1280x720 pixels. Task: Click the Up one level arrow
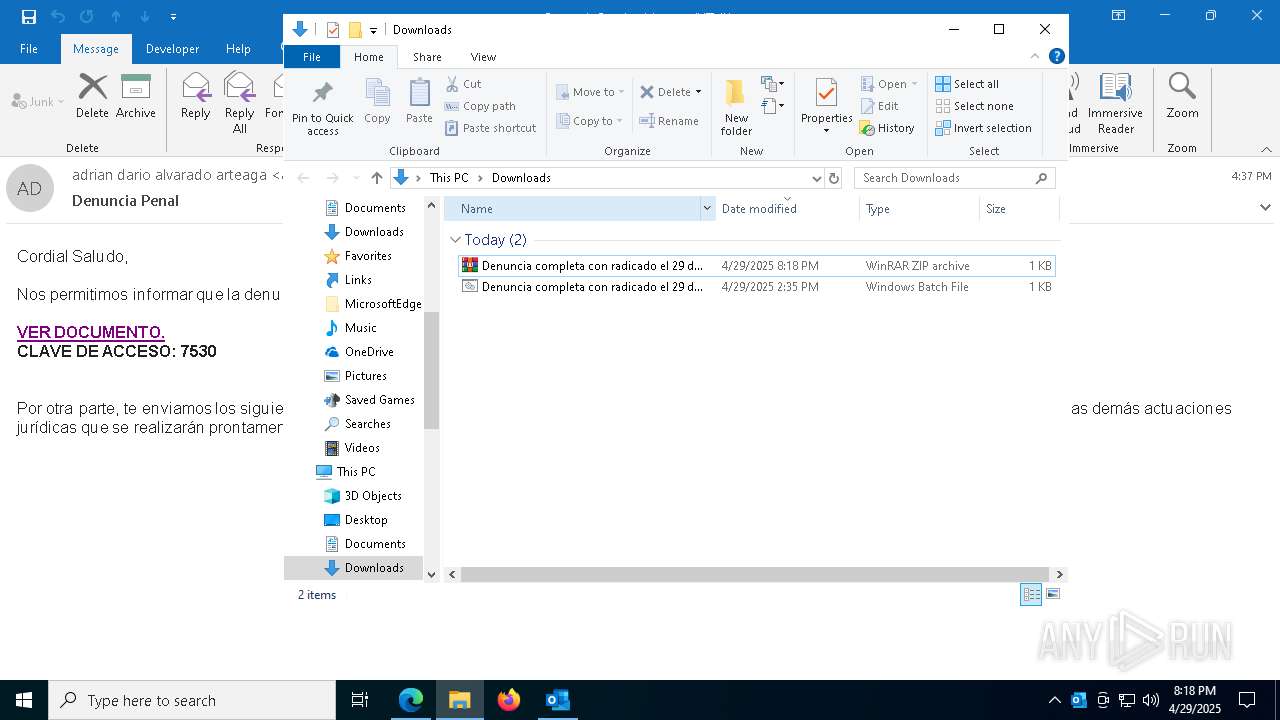pyautogui.click(x=377, y=178)
